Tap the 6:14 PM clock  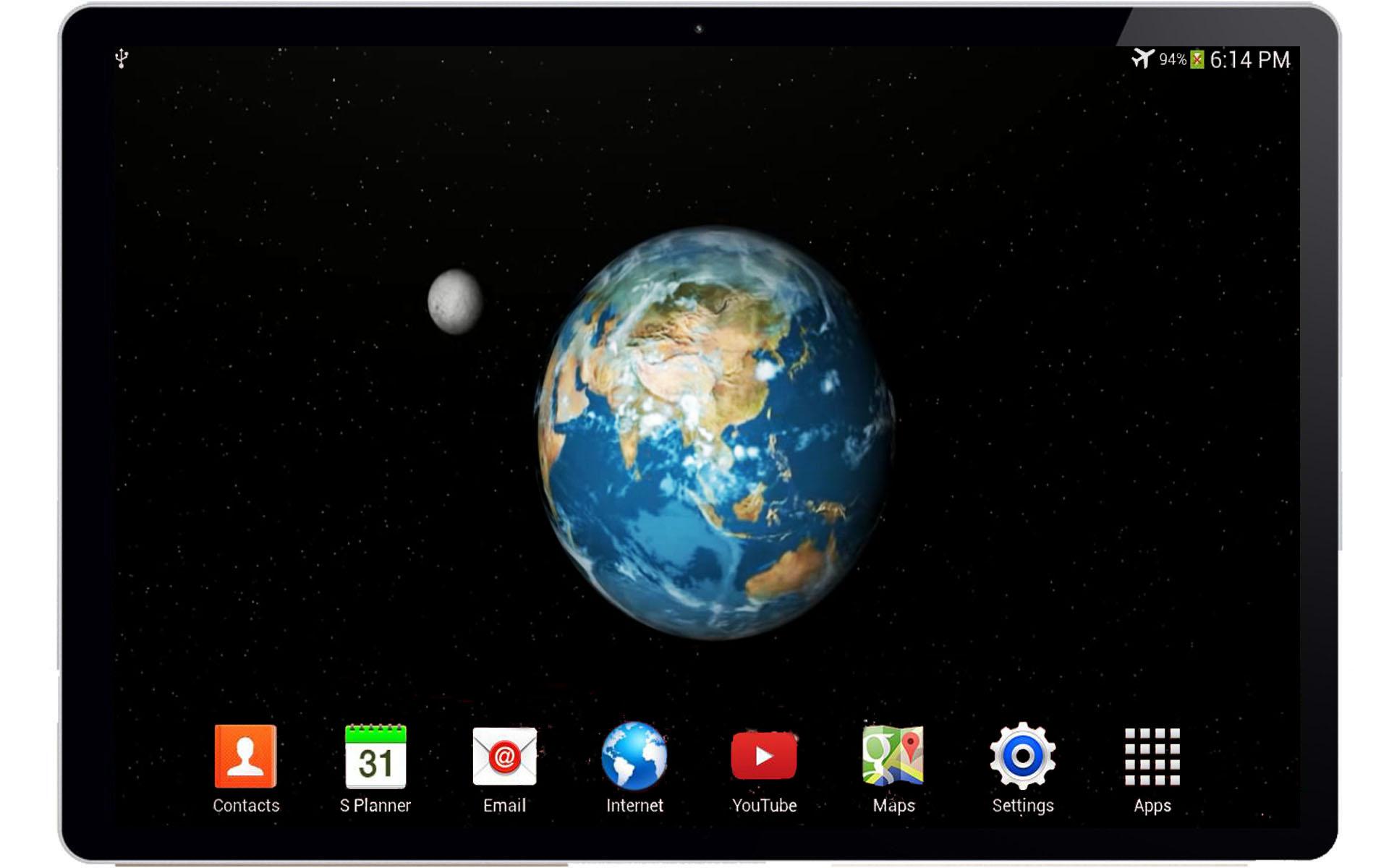(x=1249, y=60)
